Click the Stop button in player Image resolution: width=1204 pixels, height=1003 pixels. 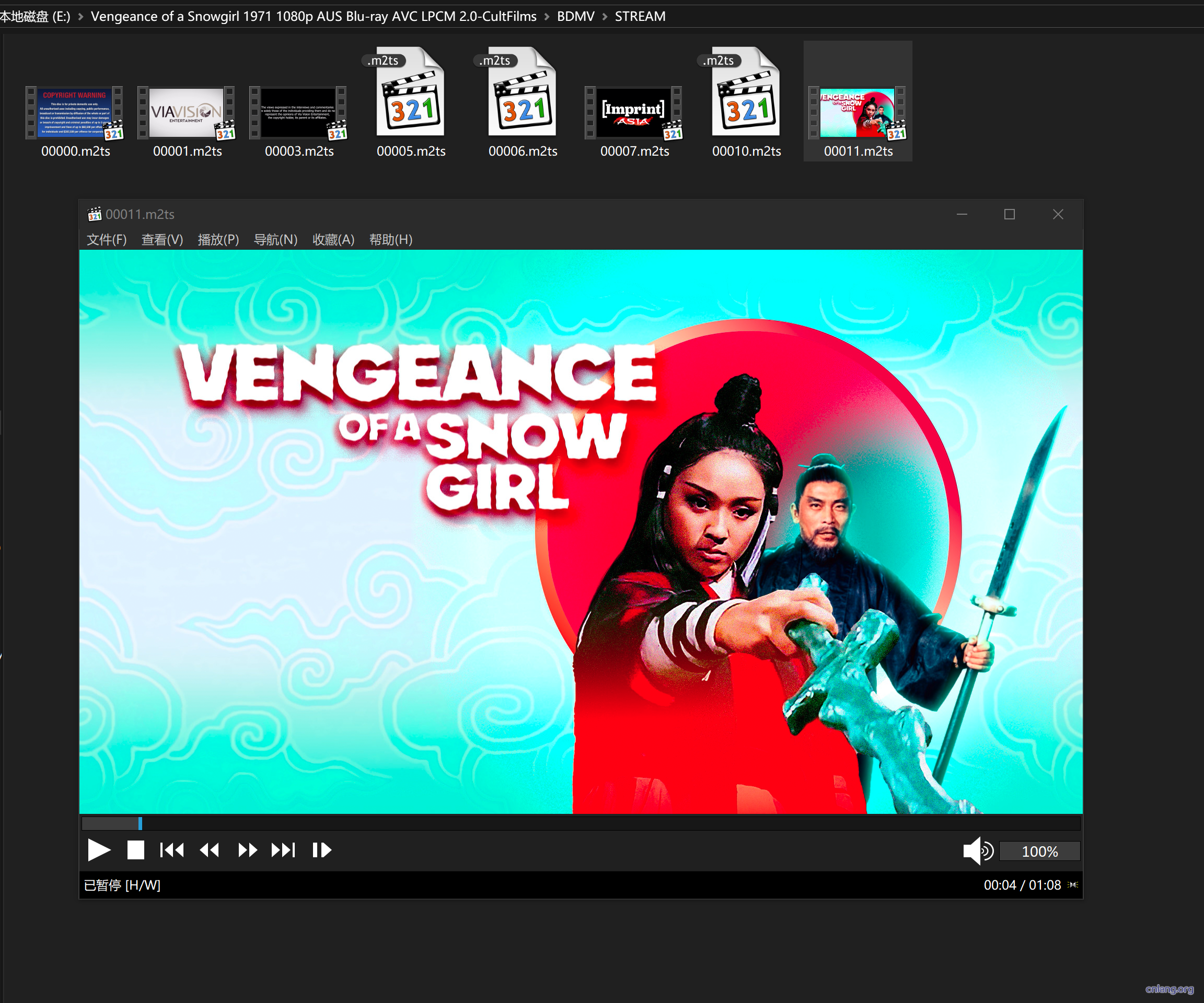[136, 850]
